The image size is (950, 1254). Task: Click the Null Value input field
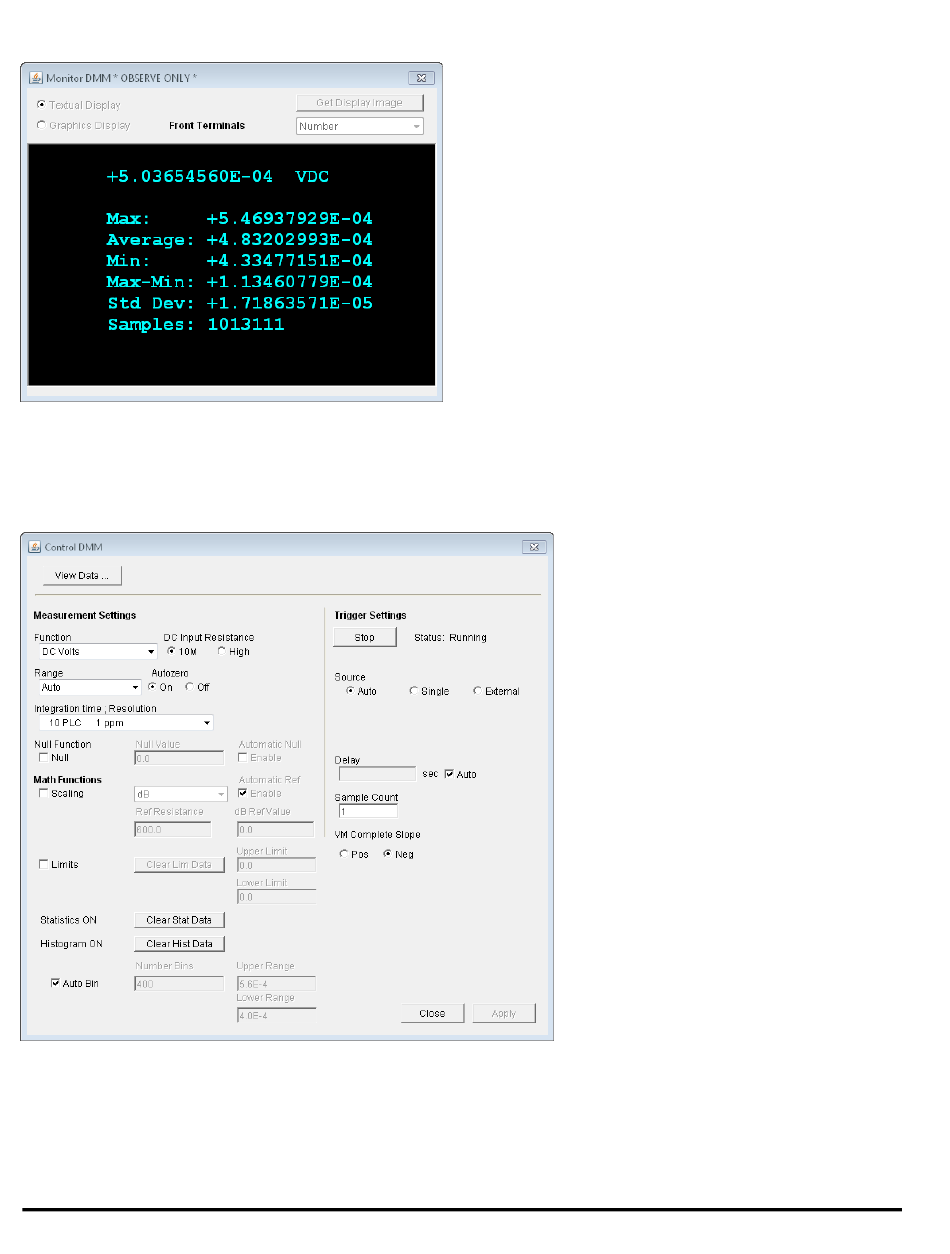[x=178, y=758]
